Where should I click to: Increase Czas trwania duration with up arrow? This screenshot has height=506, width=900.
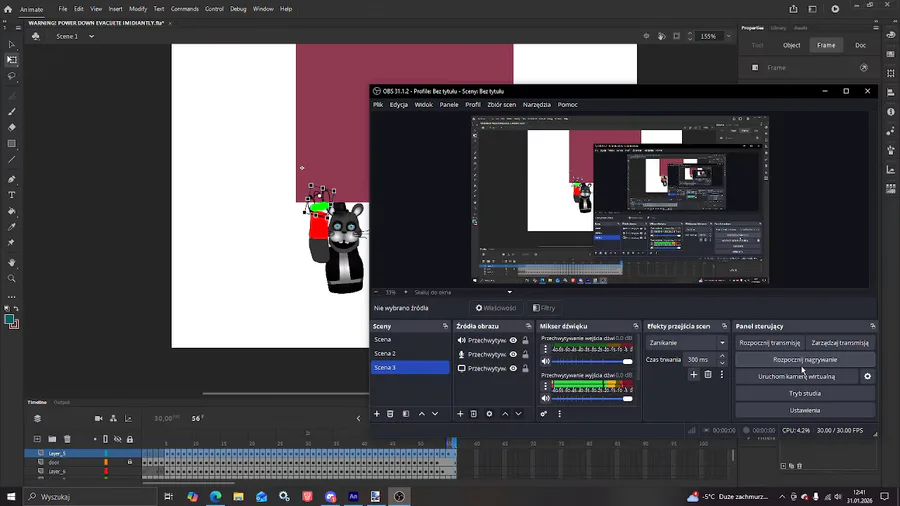coord(722,356)
